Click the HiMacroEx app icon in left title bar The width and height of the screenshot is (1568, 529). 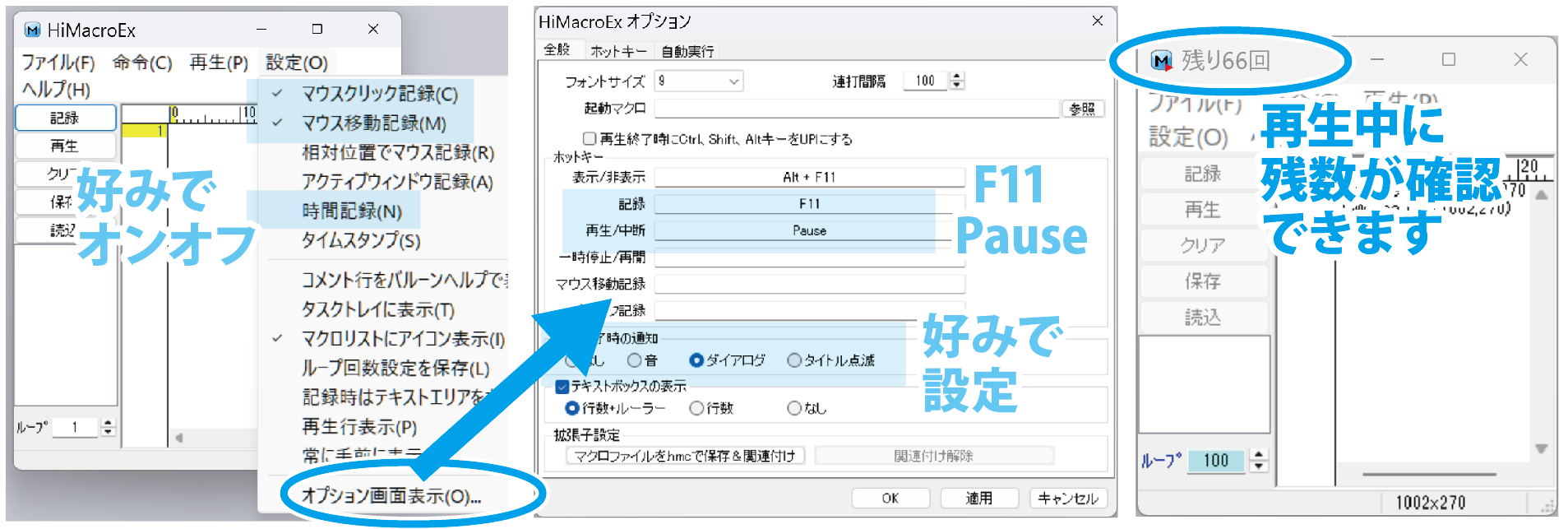(x=33, y=30)
